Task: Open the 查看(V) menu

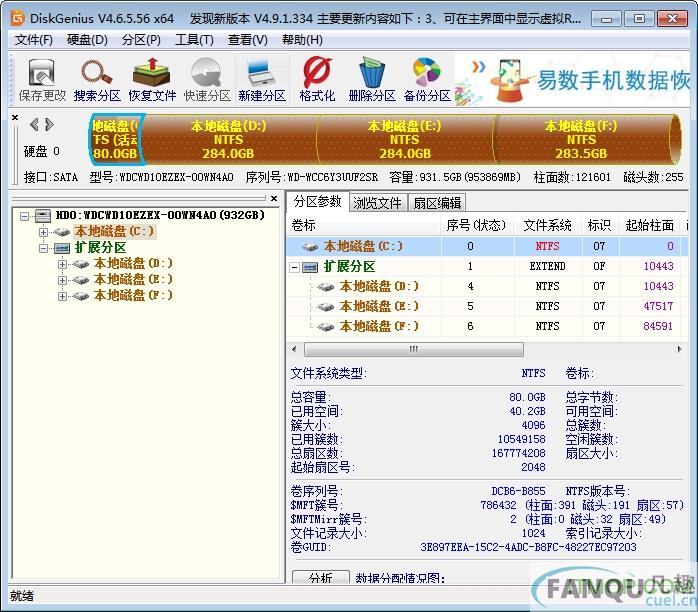Action: pyautogui.click(x=248, y=40)
